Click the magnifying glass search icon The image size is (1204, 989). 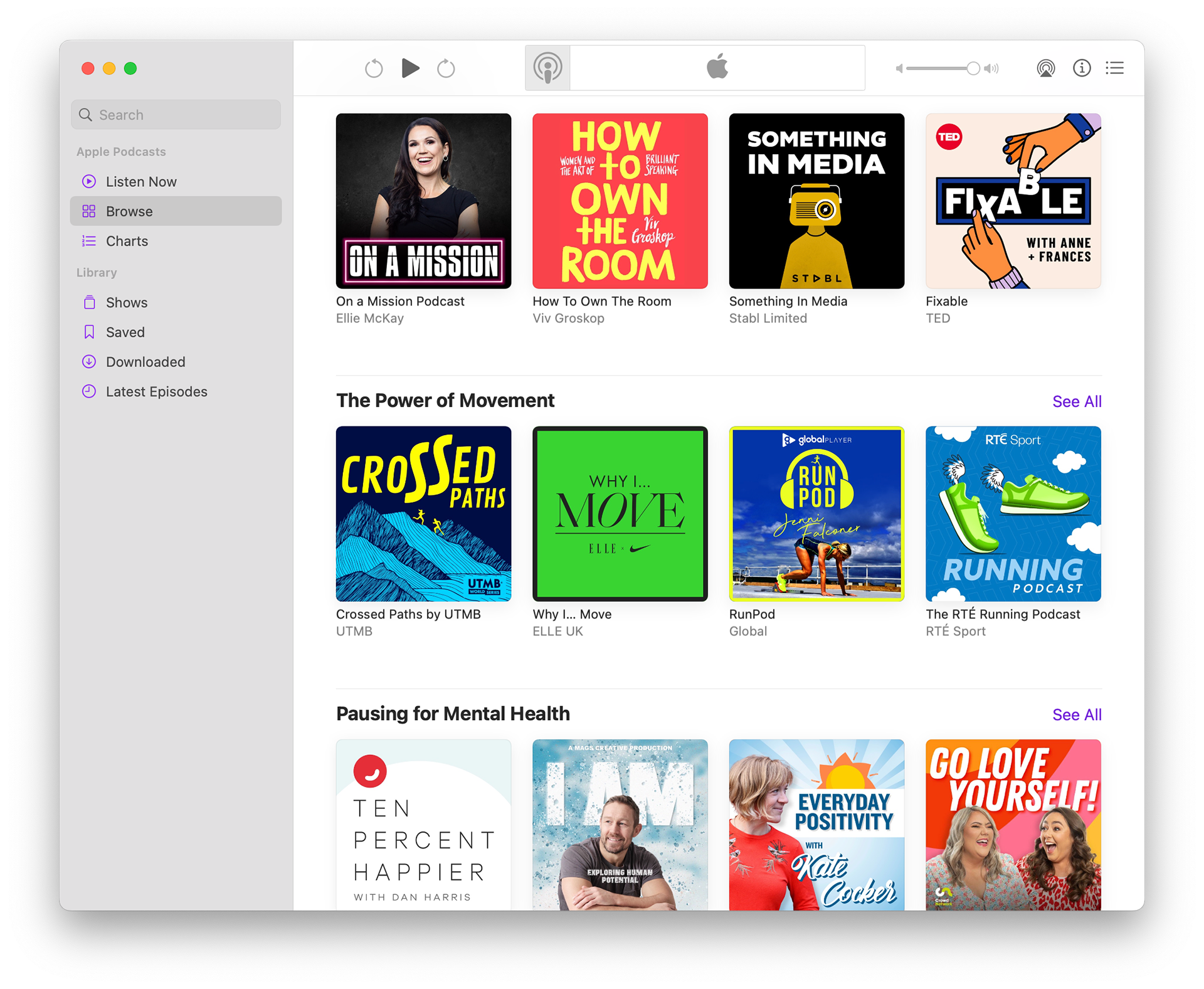point(86,115)
